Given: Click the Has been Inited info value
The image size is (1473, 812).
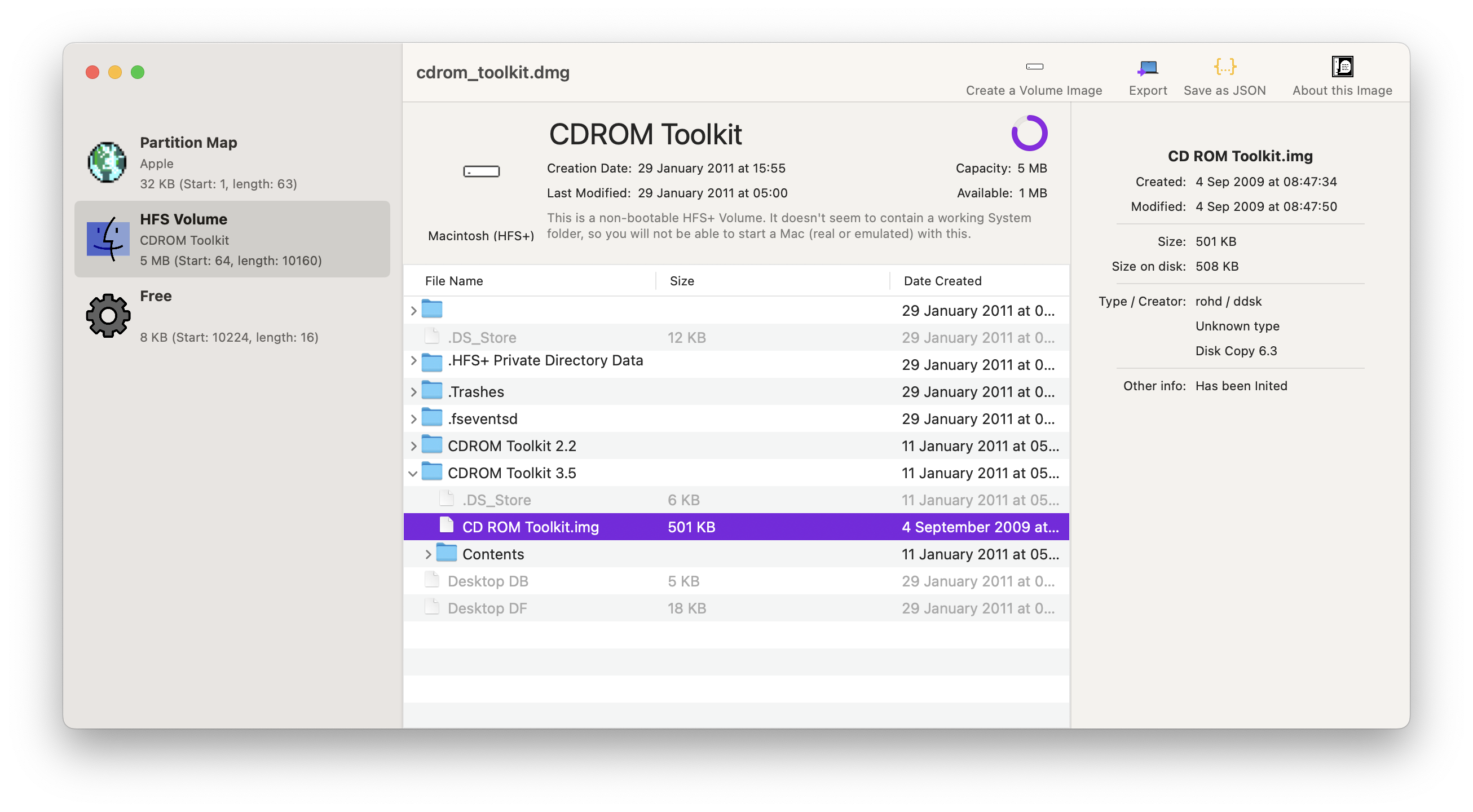Looking at the screenshot, I should pyautogui.click(x=1241, y=385).
